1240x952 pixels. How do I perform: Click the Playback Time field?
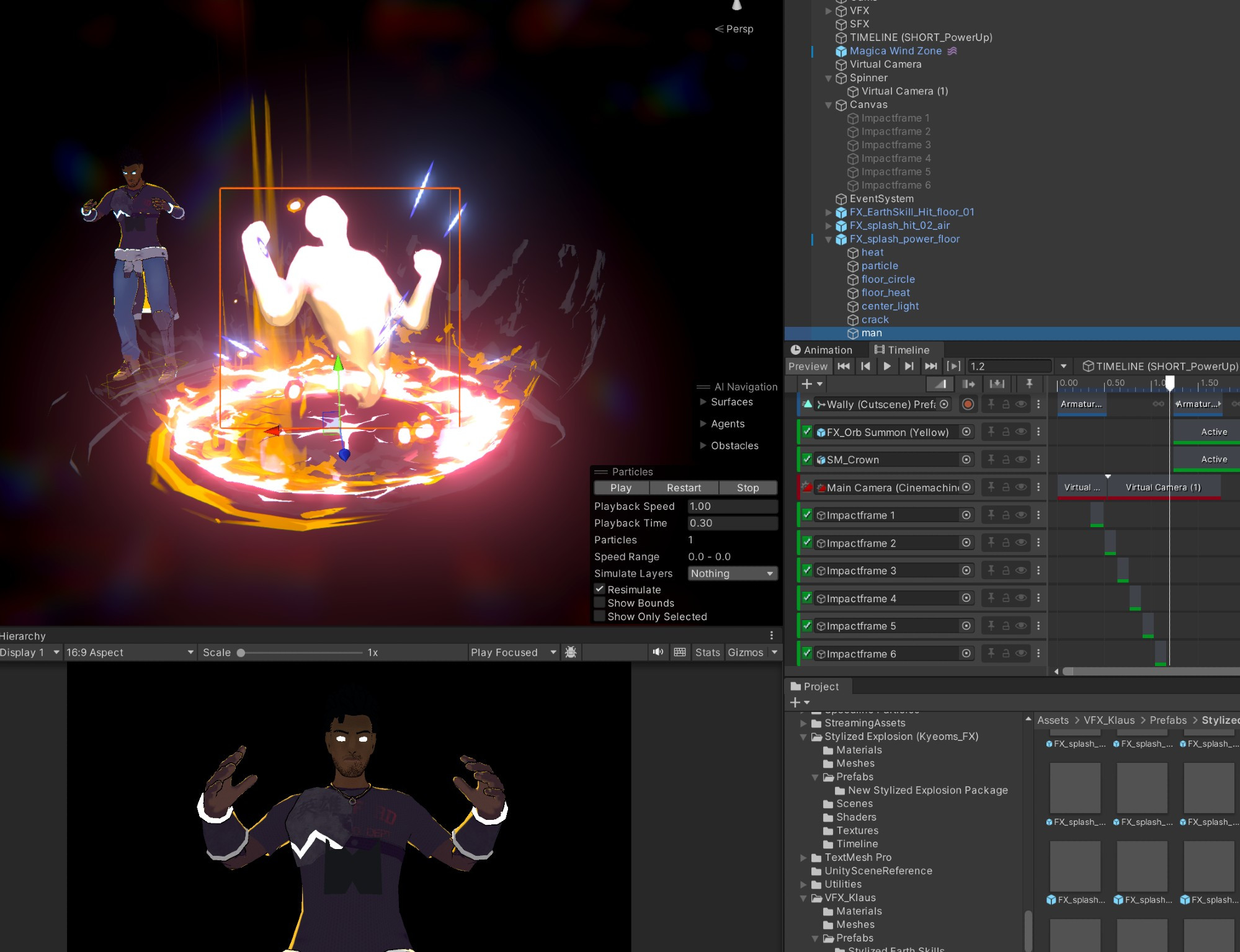click(x=733, y=523)
